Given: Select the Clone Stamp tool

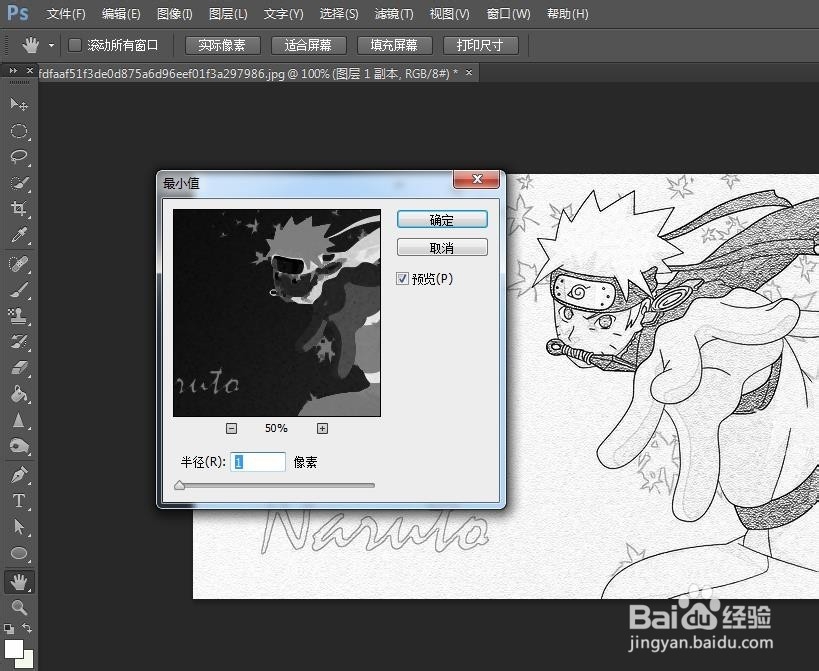Looking at the screenshot, I should coord(19,316).
